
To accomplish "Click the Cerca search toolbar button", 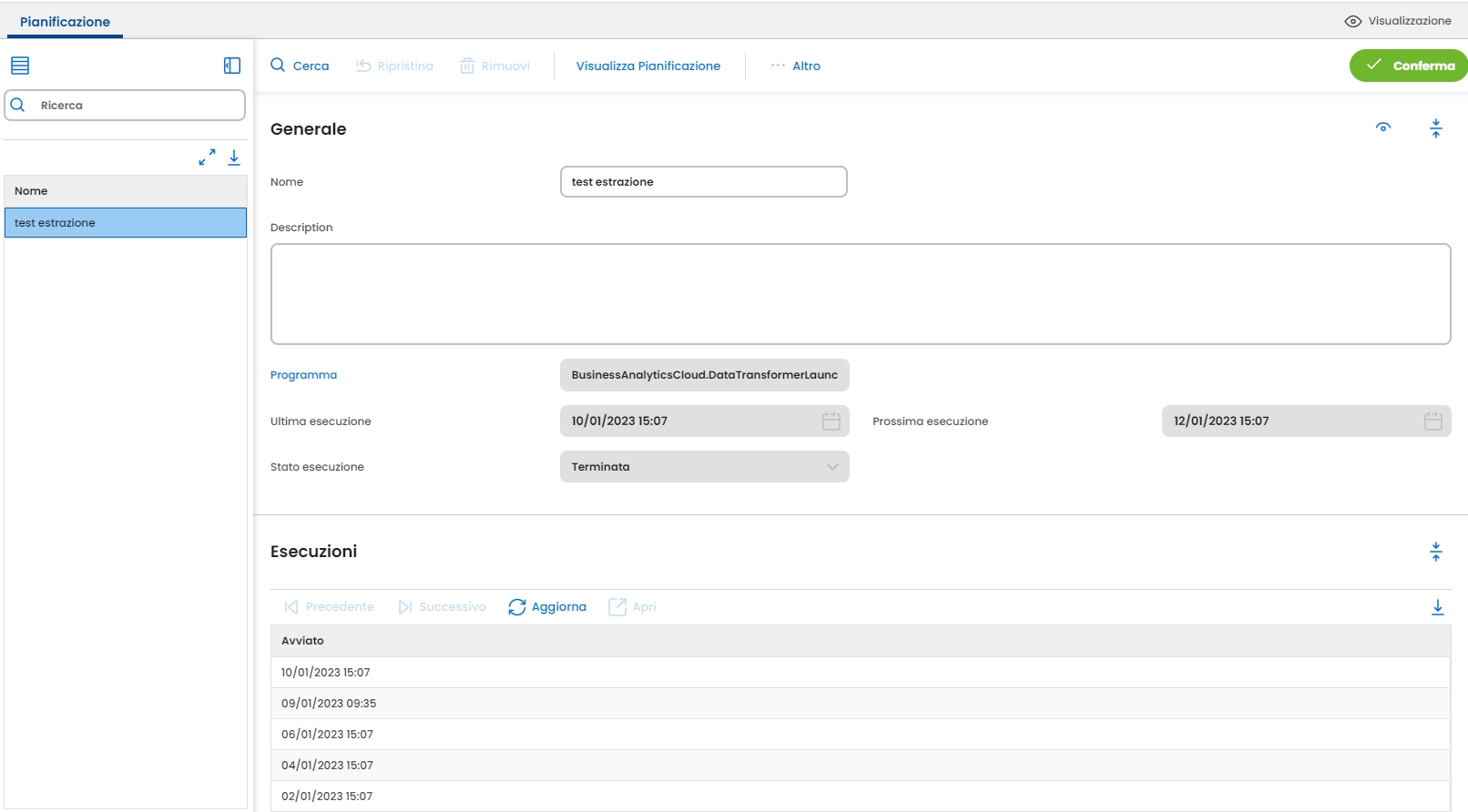I will point(300,66).
